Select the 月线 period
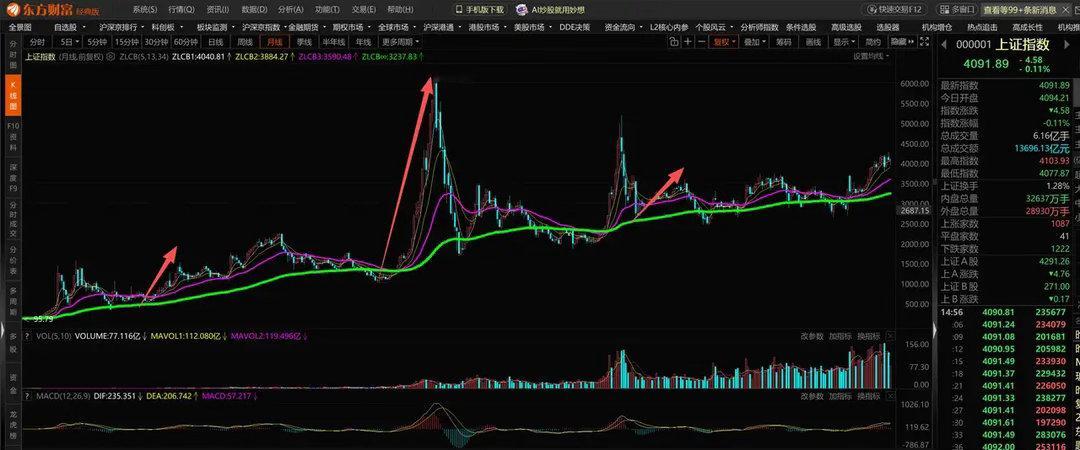 (x=274, y=42)
